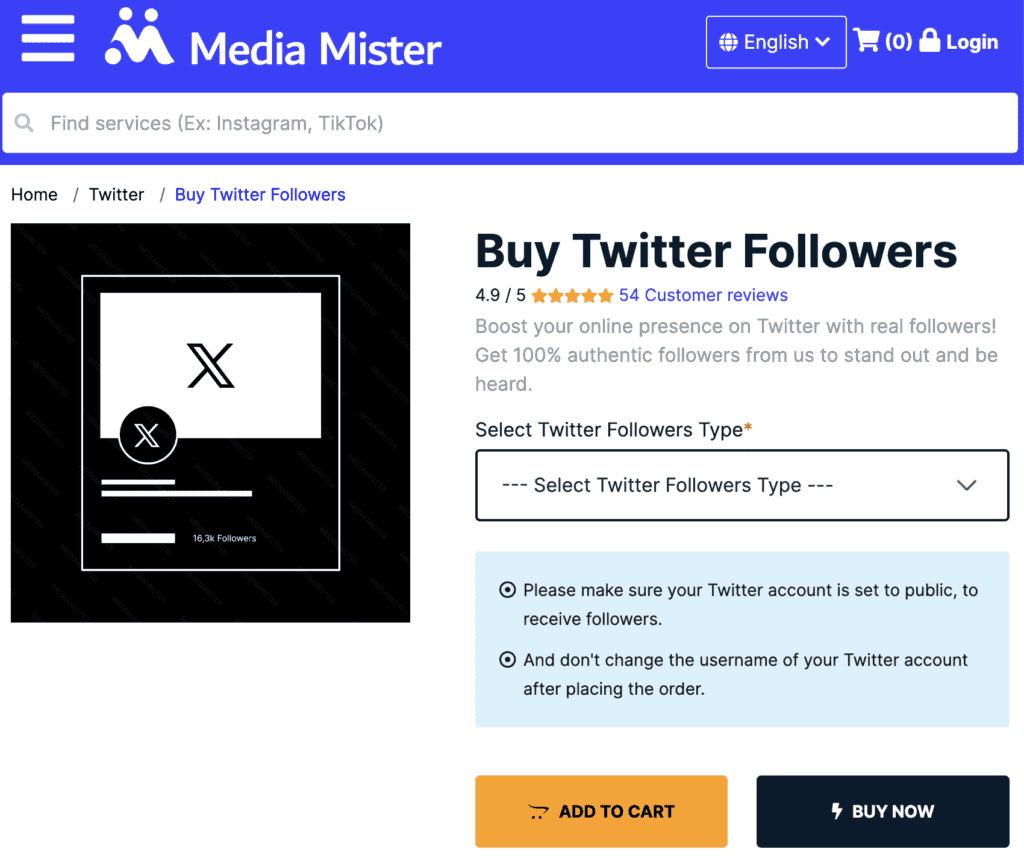1024x867 pixels.
Task: Click the lightning bolt icon on BUY NOW
Action: (836, 811)
